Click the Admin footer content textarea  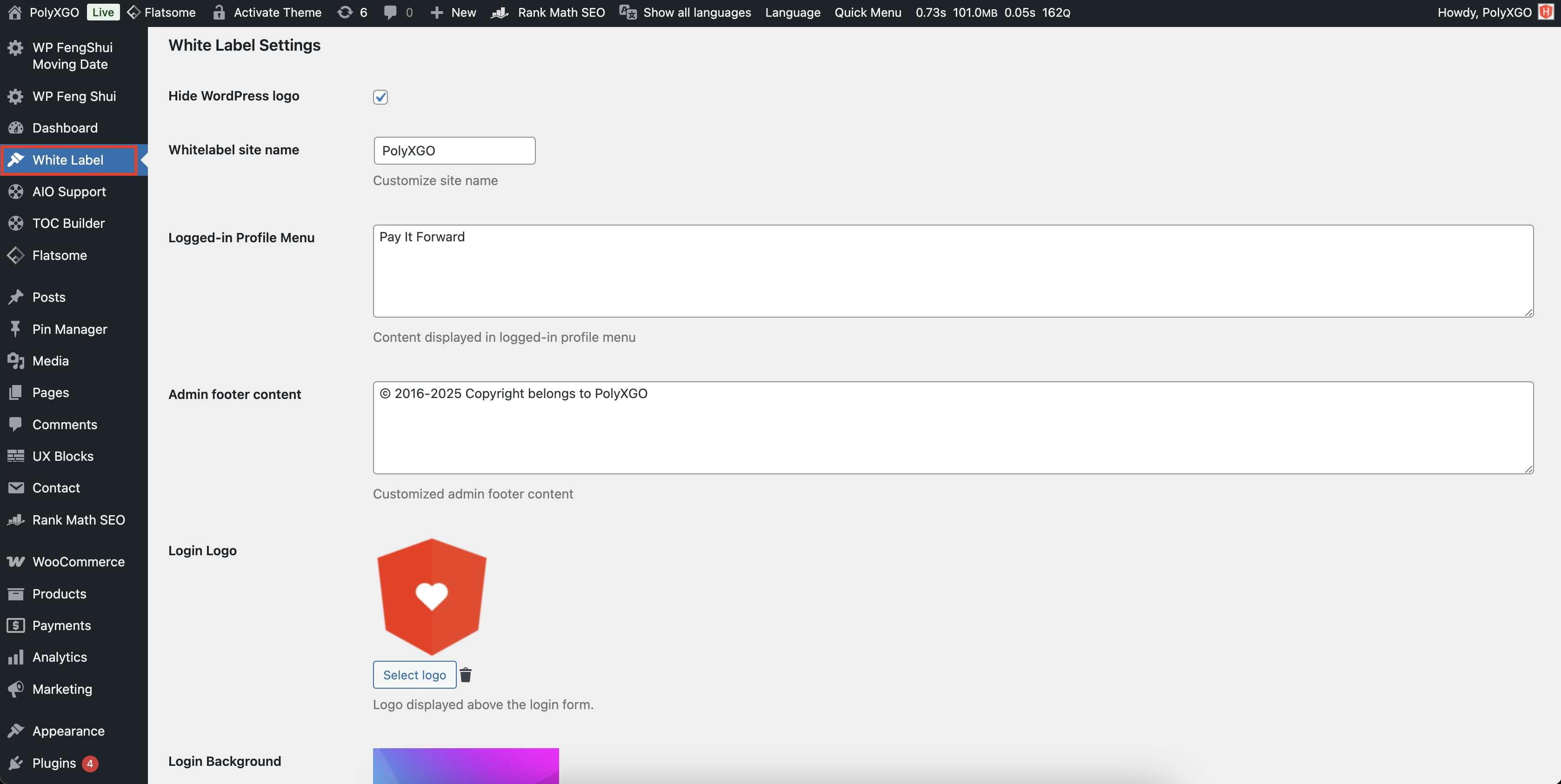pos(953,428)
